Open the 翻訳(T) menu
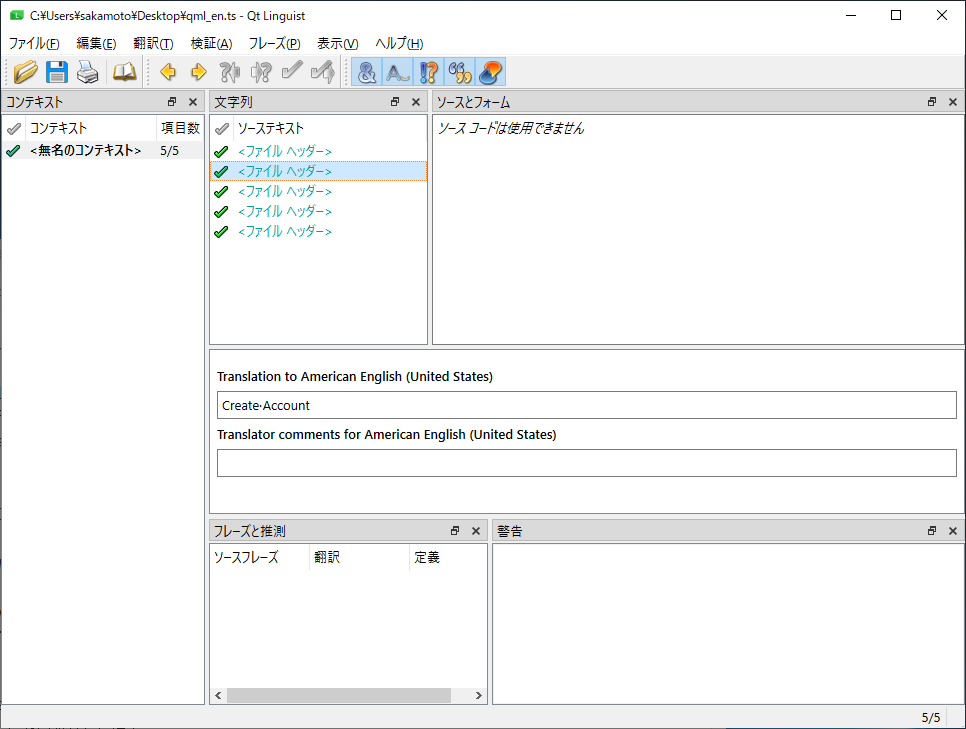The width and height of the screenshot is (966, 729). click(153, 43)
